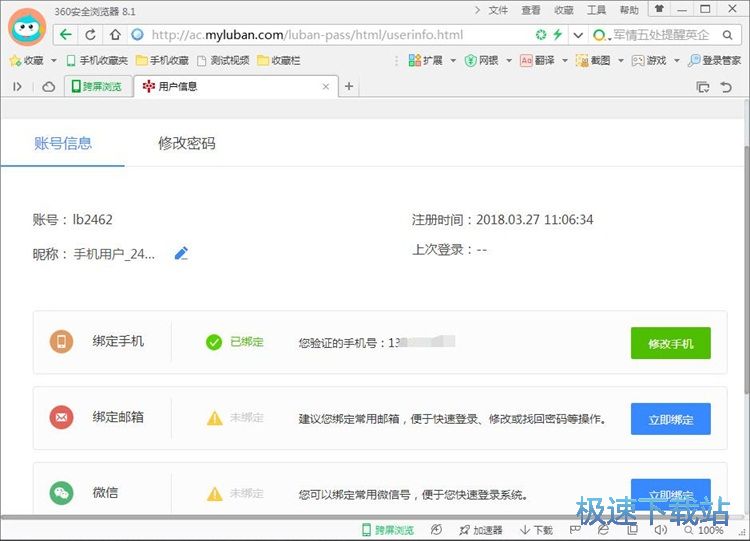Click the 截图 screenshot tool
Image resolution: width=750 pixels, height=541 pixels.
tap(593, 60)
